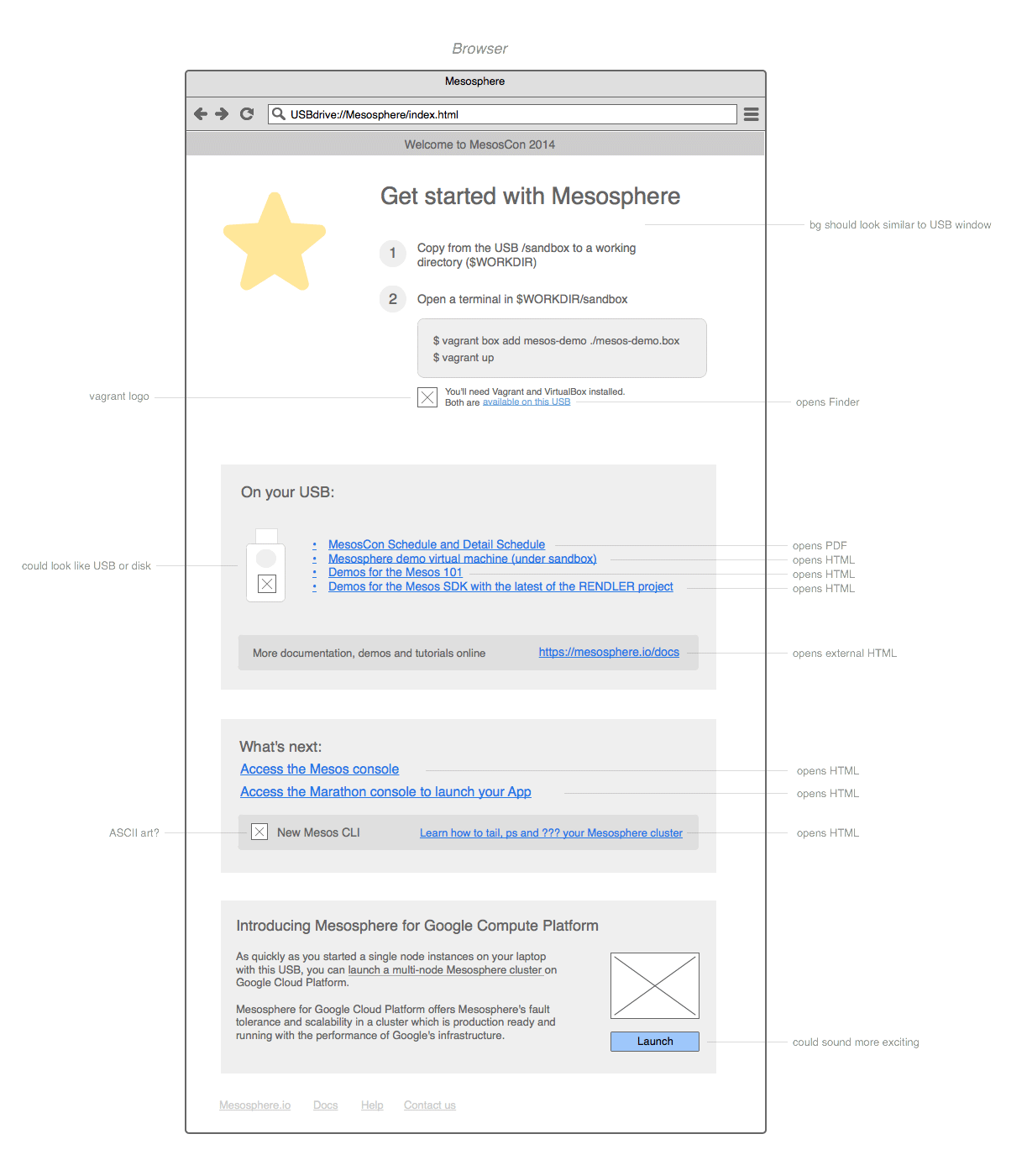This screenshot has height=1176, width=1027.
Task: Click 'New Mesos CLI' label
Action: [x=318, y=832]
